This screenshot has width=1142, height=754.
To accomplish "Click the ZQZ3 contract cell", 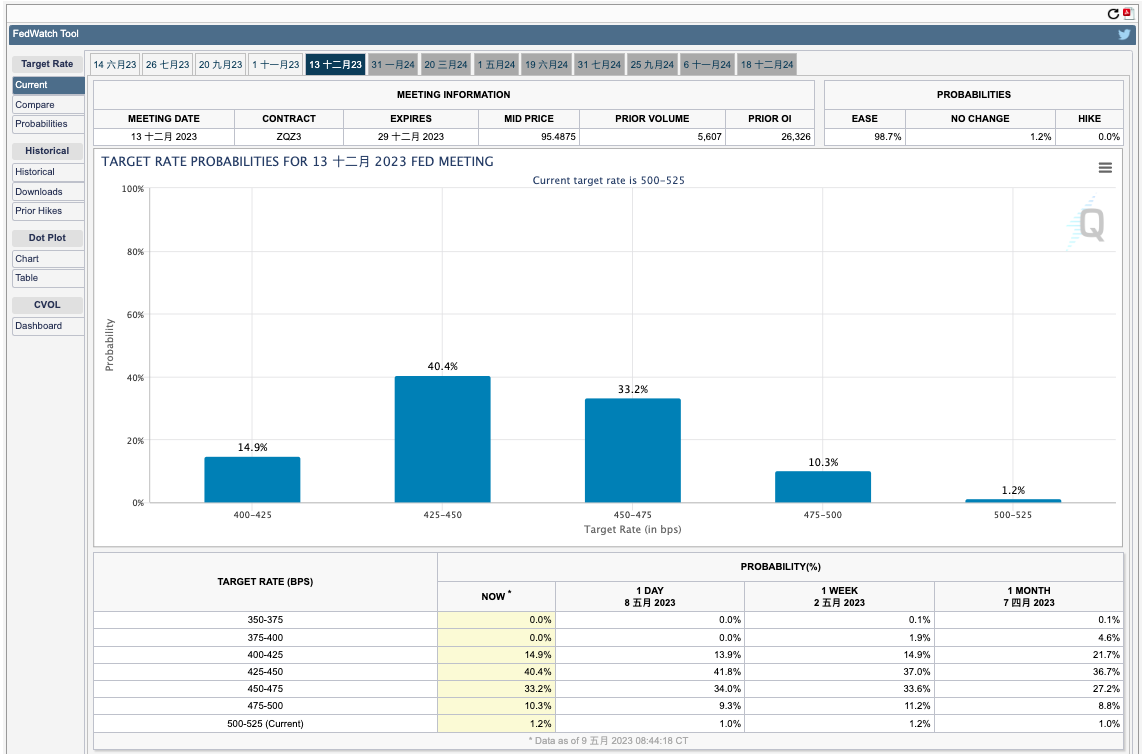I will coord(288,137).
